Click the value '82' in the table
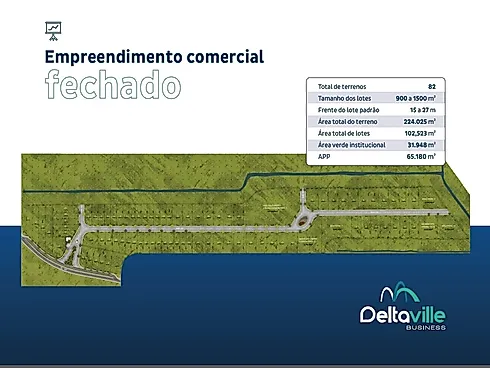Image resolution: width=490 pixels, height=368 pixels. tap(432, 87)
